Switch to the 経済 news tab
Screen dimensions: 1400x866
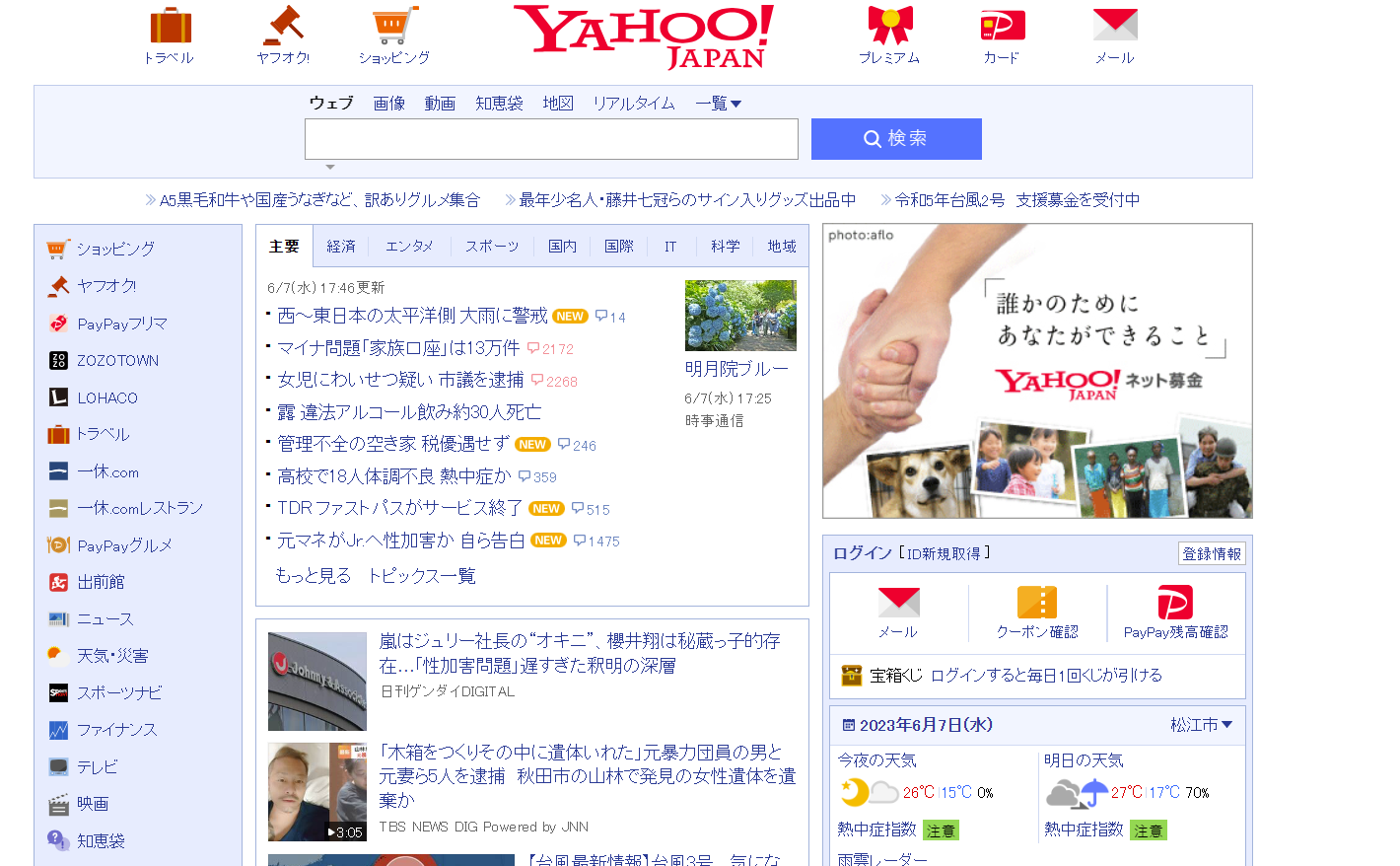click(340, 246)
